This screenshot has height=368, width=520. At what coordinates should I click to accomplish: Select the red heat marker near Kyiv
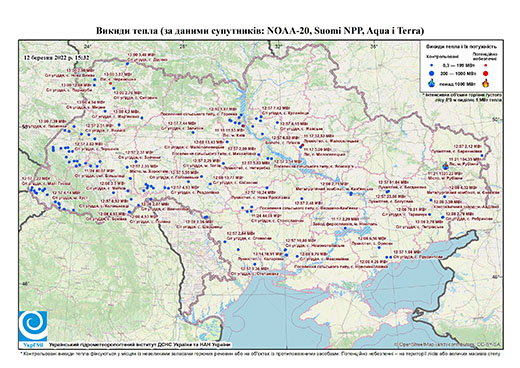(243, 126)
